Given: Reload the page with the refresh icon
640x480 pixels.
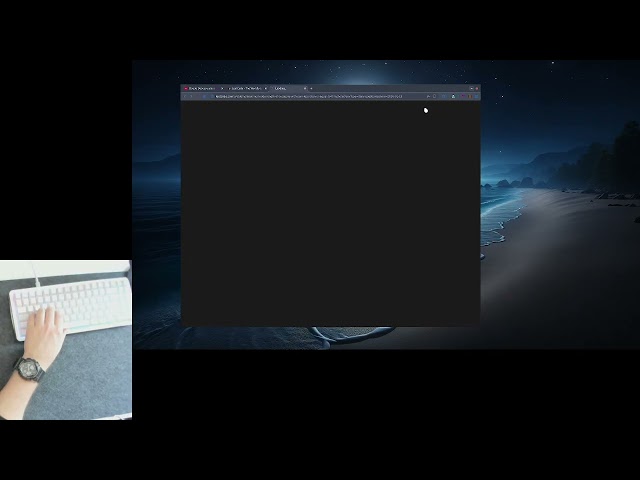Looking at the screenshot, I should [x=204, y=96].
